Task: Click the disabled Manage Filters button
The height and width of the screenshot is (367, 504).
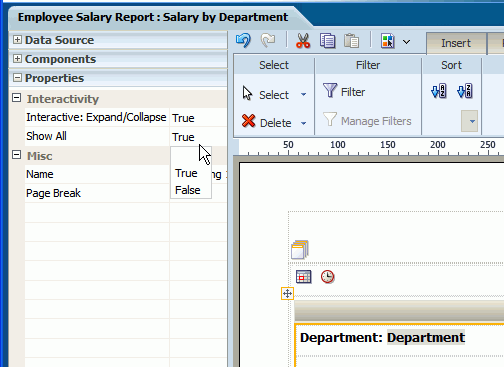Action: pyautogui.click(x=367, y=120)
